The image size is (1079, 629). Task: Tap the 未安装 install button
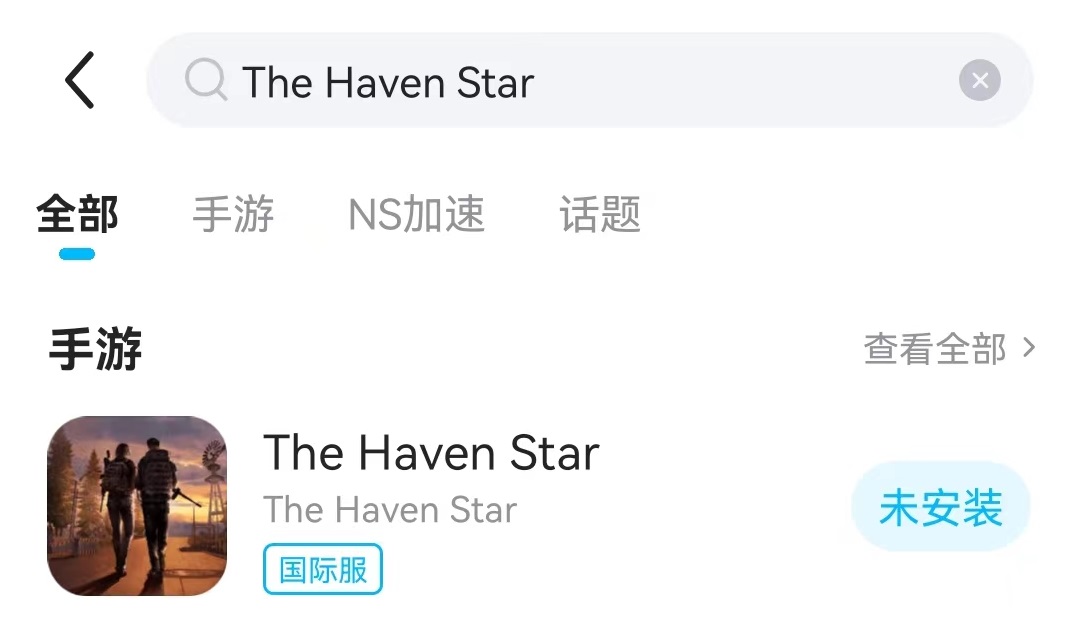tap(940, 507)
